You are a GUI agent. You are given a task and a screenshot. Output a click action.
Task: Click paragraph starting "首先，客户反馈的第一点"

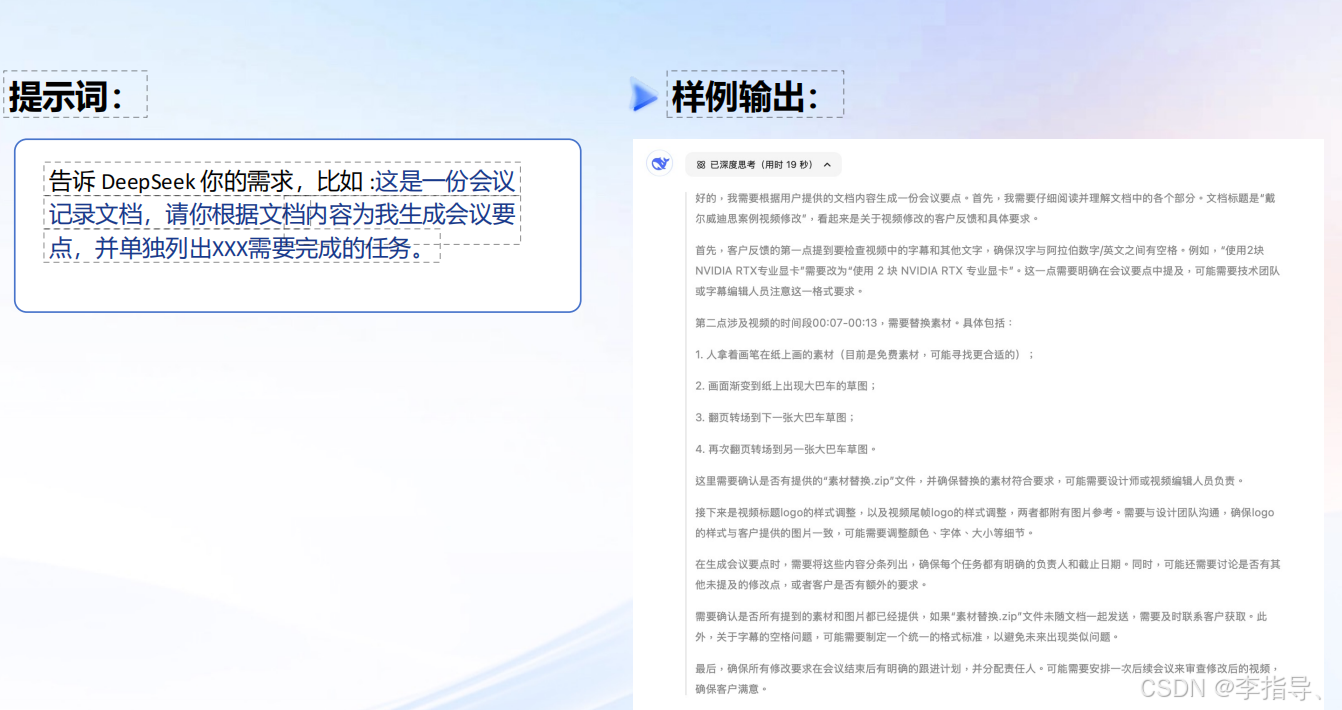(x=987, y=270)
